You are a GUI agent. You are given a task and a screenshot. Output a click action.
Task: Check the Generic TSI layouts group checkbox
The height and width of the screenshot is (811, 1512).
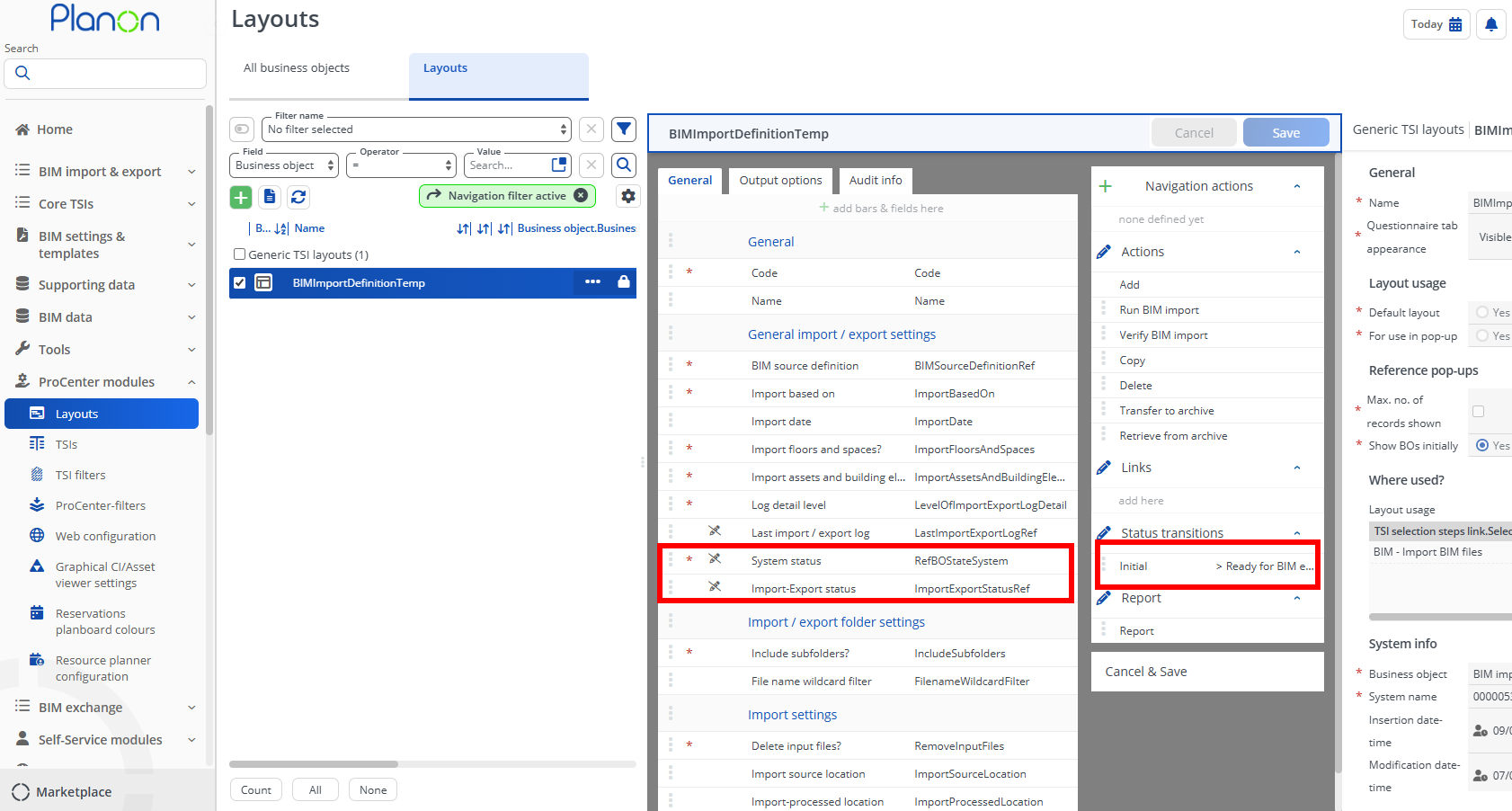click(240, 254)
